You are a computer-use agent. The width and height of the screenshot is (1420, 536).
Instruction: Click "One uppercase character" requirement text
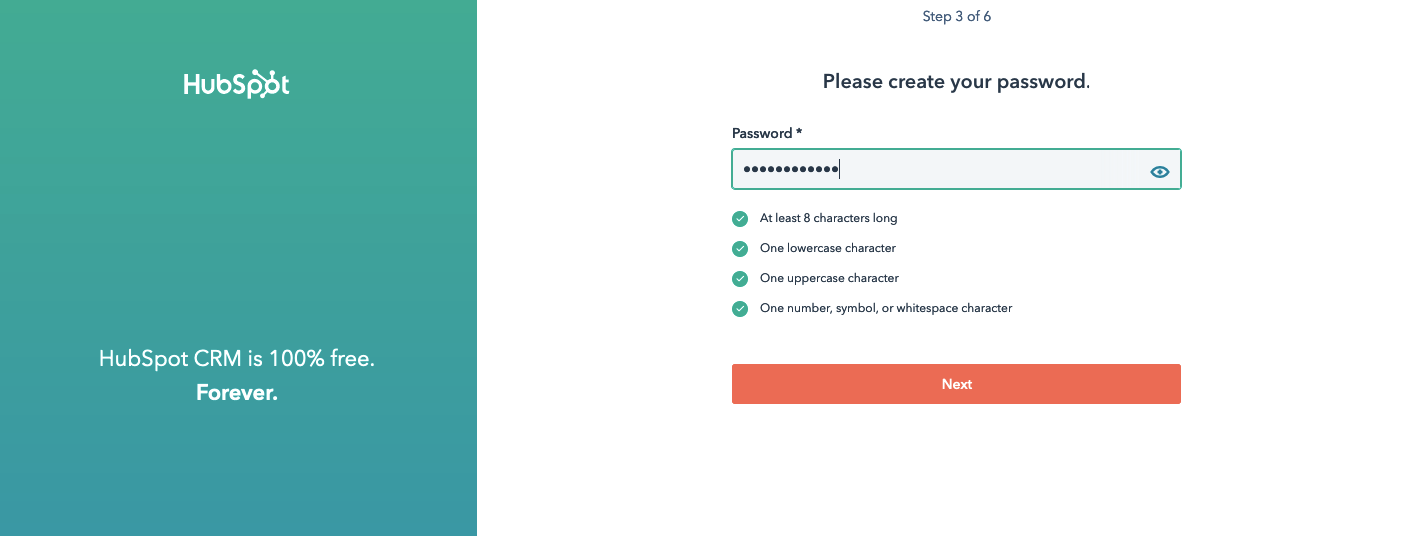829,278
